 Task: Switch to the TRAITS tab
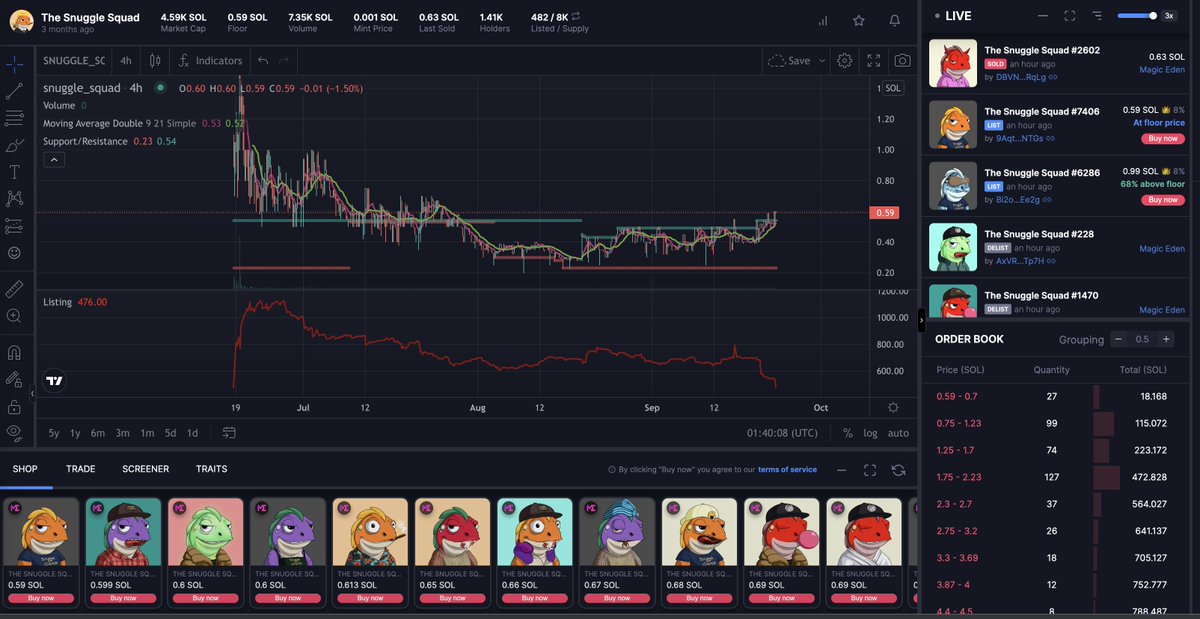pyautogui.click(x=212, y=469)
